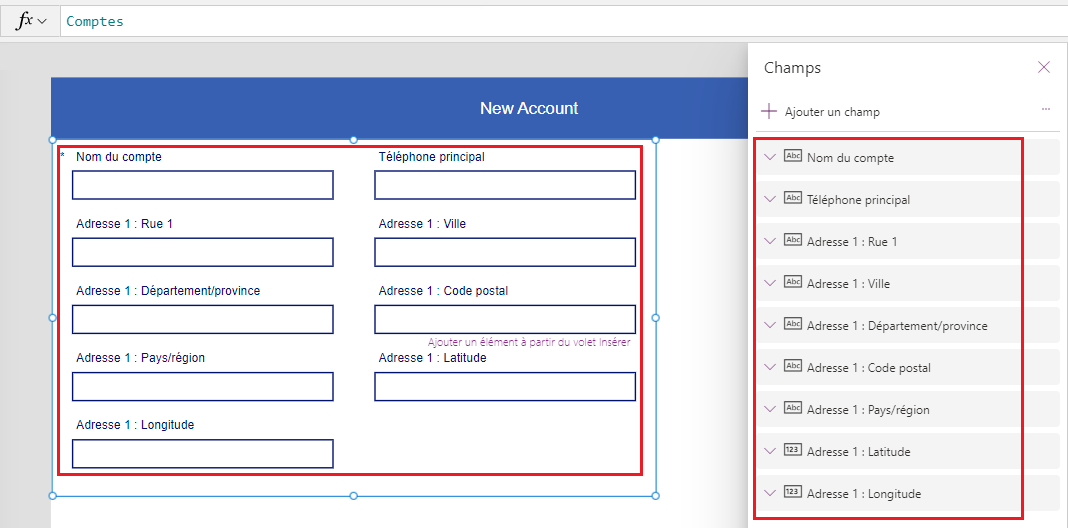This screenshot has width=1068, height=528.
Task: Click the Abc icon beside Adresse 1 : Rue 1
Action: [x=793, y=239]
